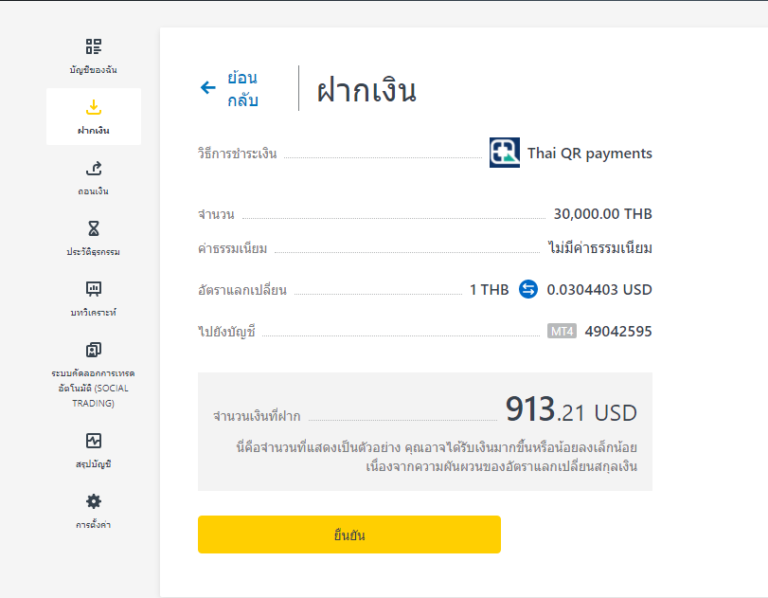The image size is (768, 598).
Task: Open the account summary chart icon
Action: click(x=94, y=441)
